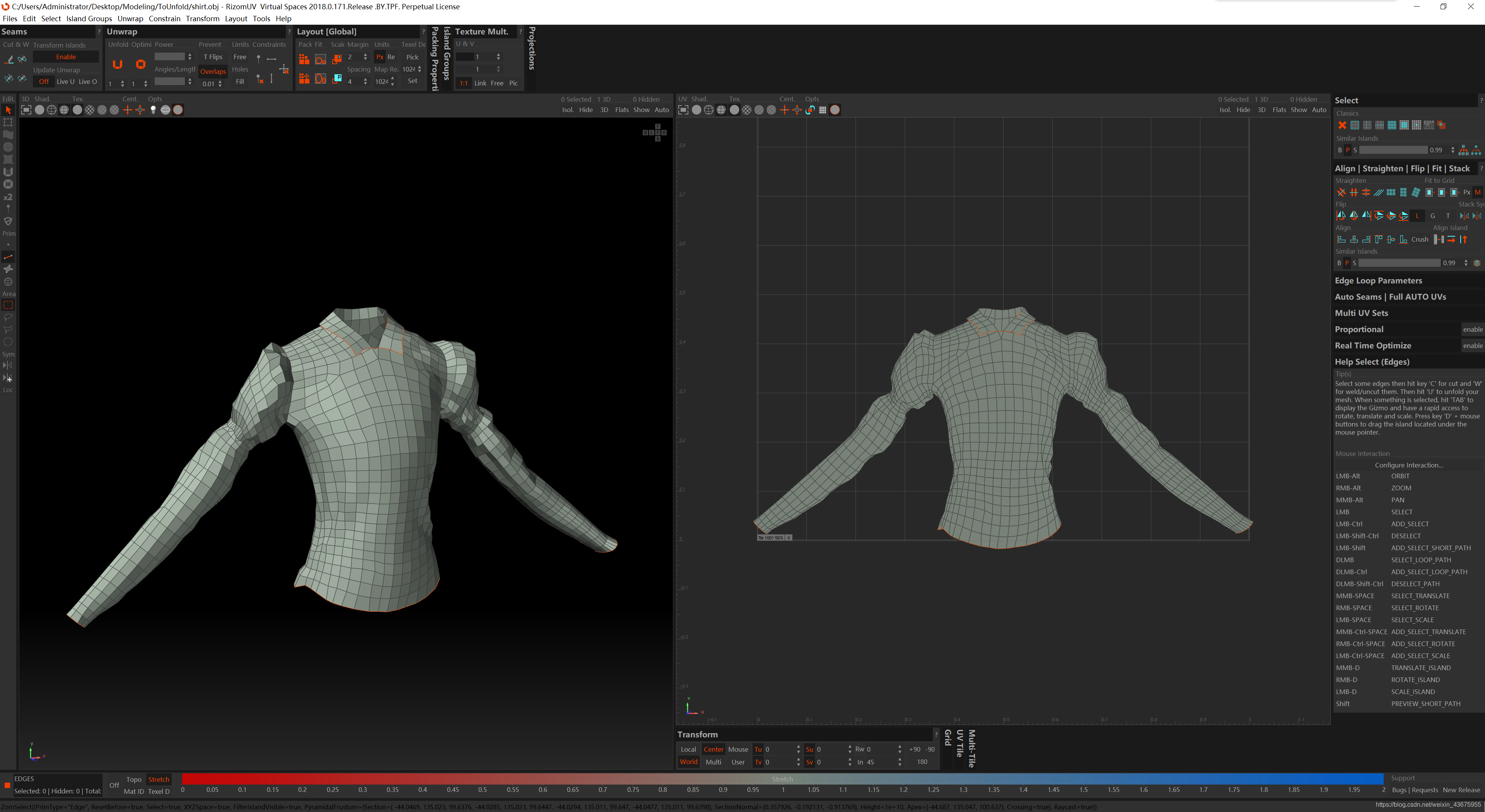Toggle World mode in Transform panel
This screenshot has width=1485, height=812.
[688, 761]
